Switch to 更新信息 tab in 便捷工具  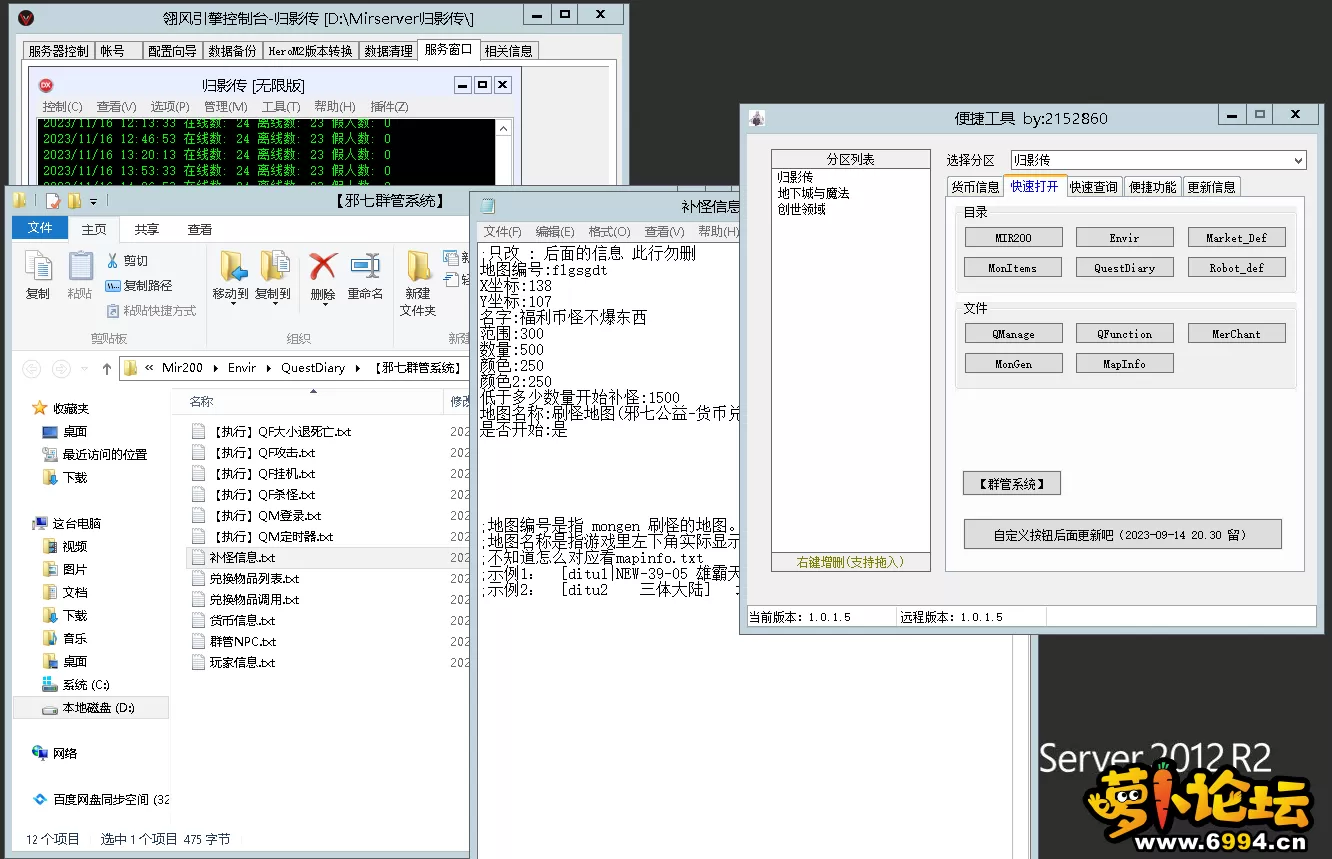[1212, 187]
